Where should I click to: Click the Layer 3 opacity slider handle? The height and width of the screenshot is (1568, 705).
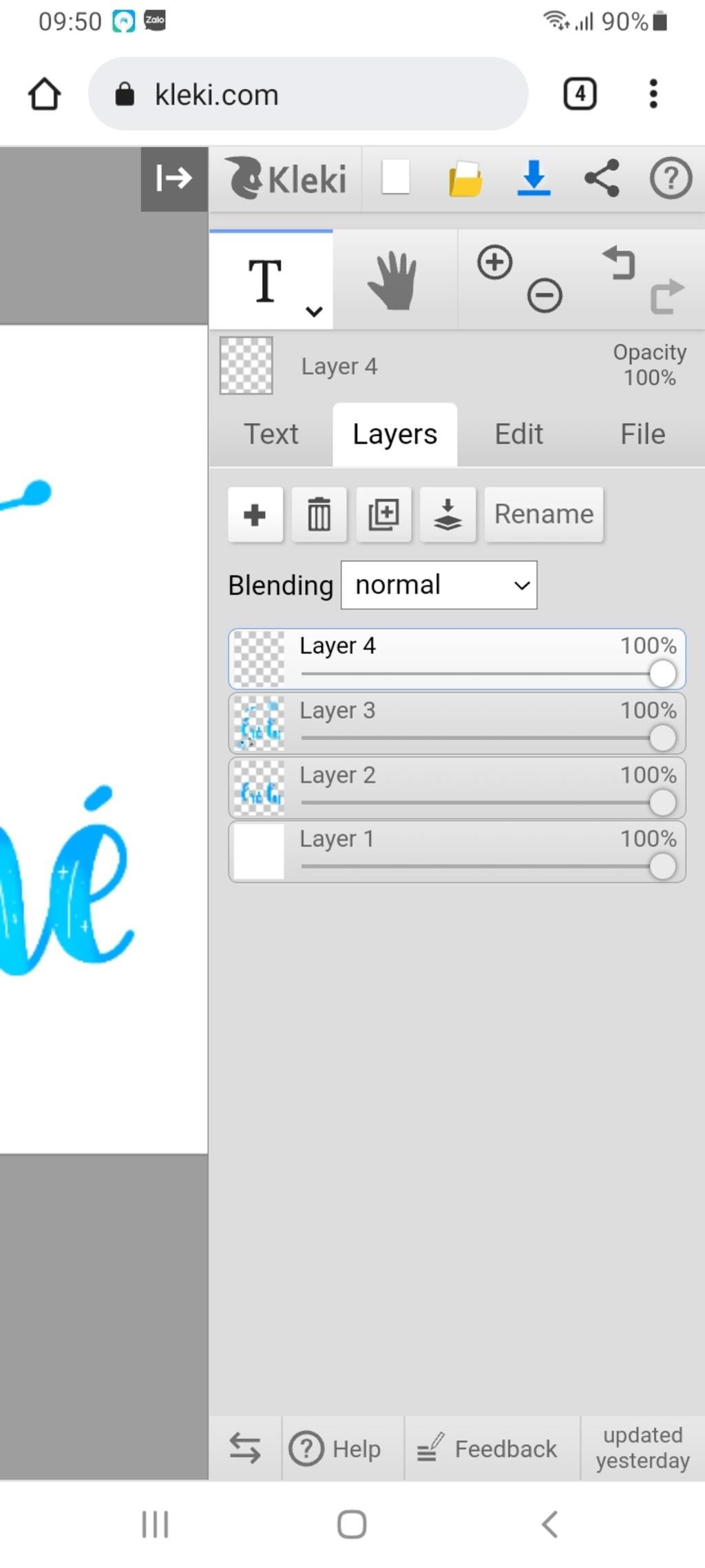pyautogui.click(x=662, y=738)
